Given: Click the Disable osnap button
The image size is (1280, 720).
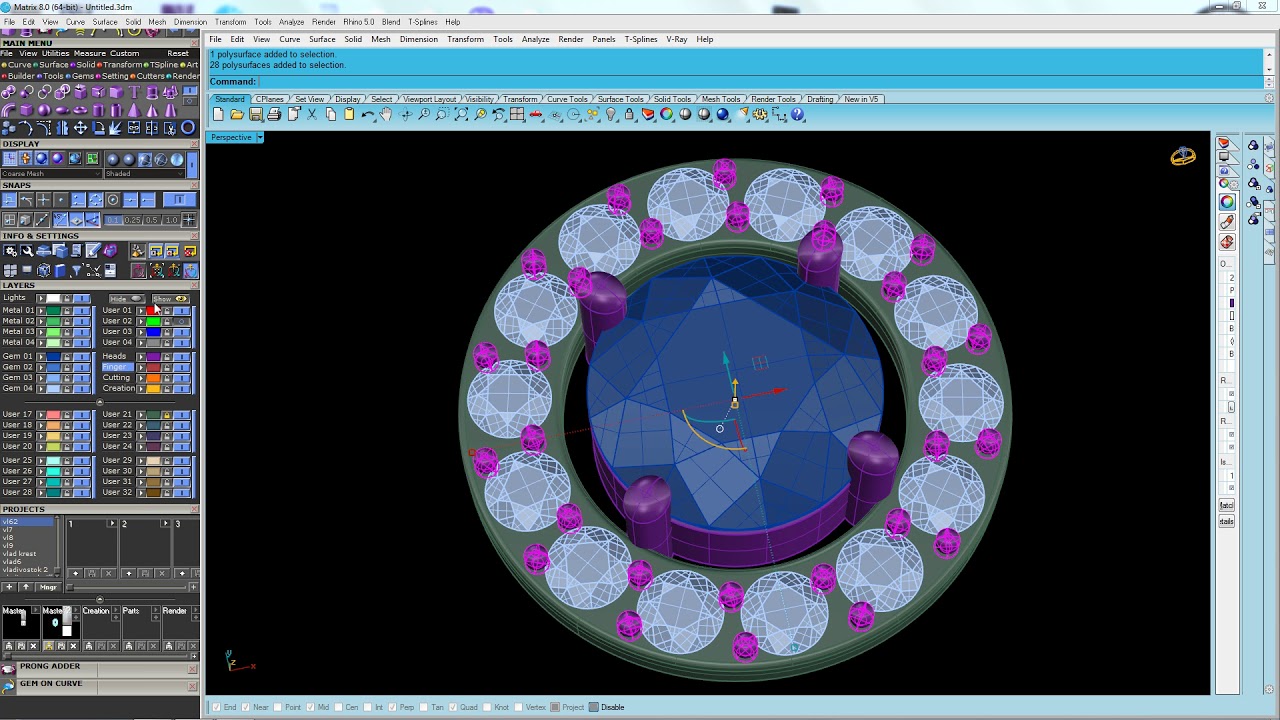Looking at the screenshot, I should pyautogui.click(x=606, y=707).
